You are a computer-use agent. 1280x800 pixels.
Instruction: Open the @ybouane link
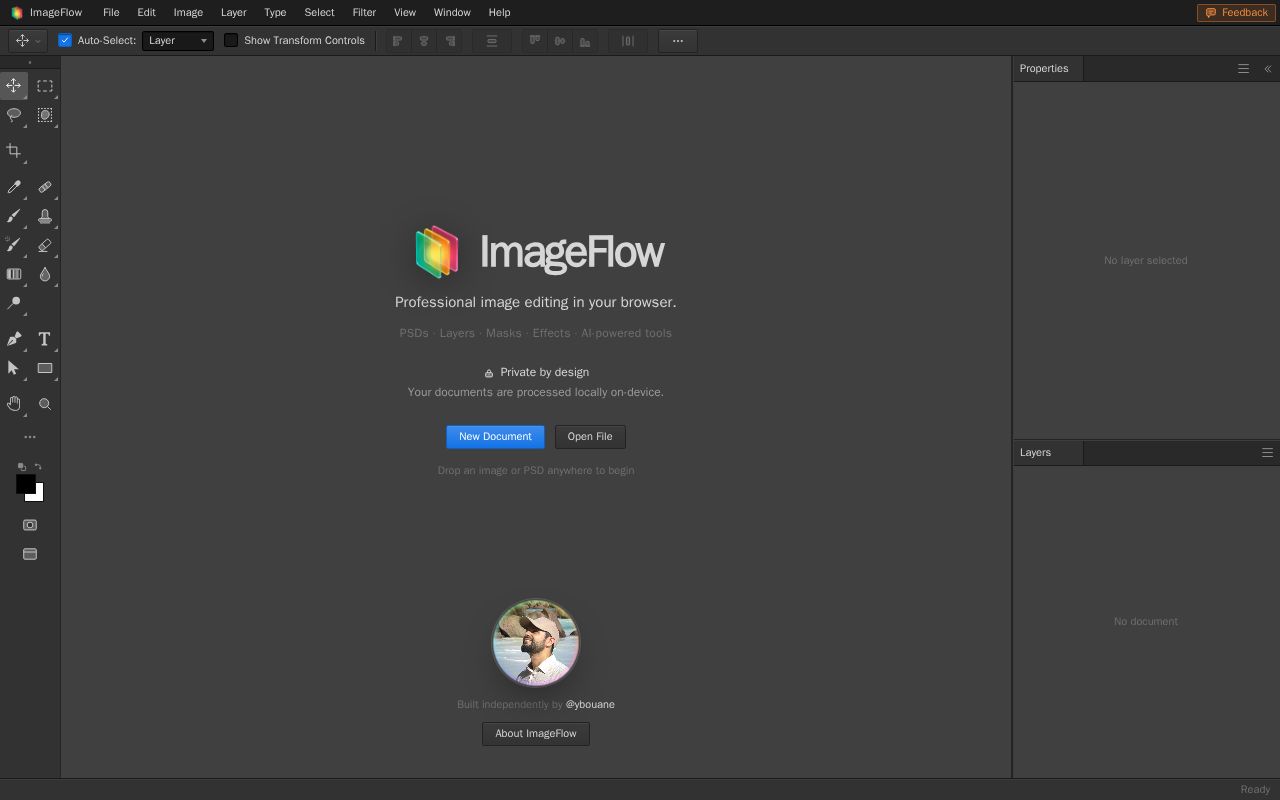pos(590,705)
